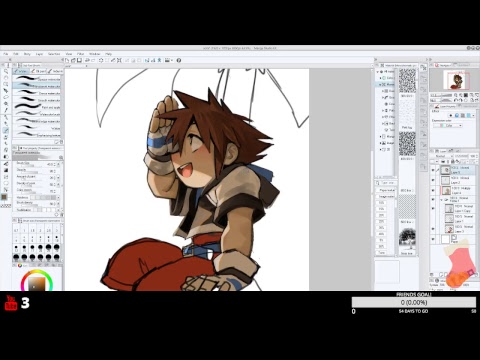The height and width of the screenshot is (360, 480).
Task: Click the Open file icon in the toolbar
Action: 73,60
